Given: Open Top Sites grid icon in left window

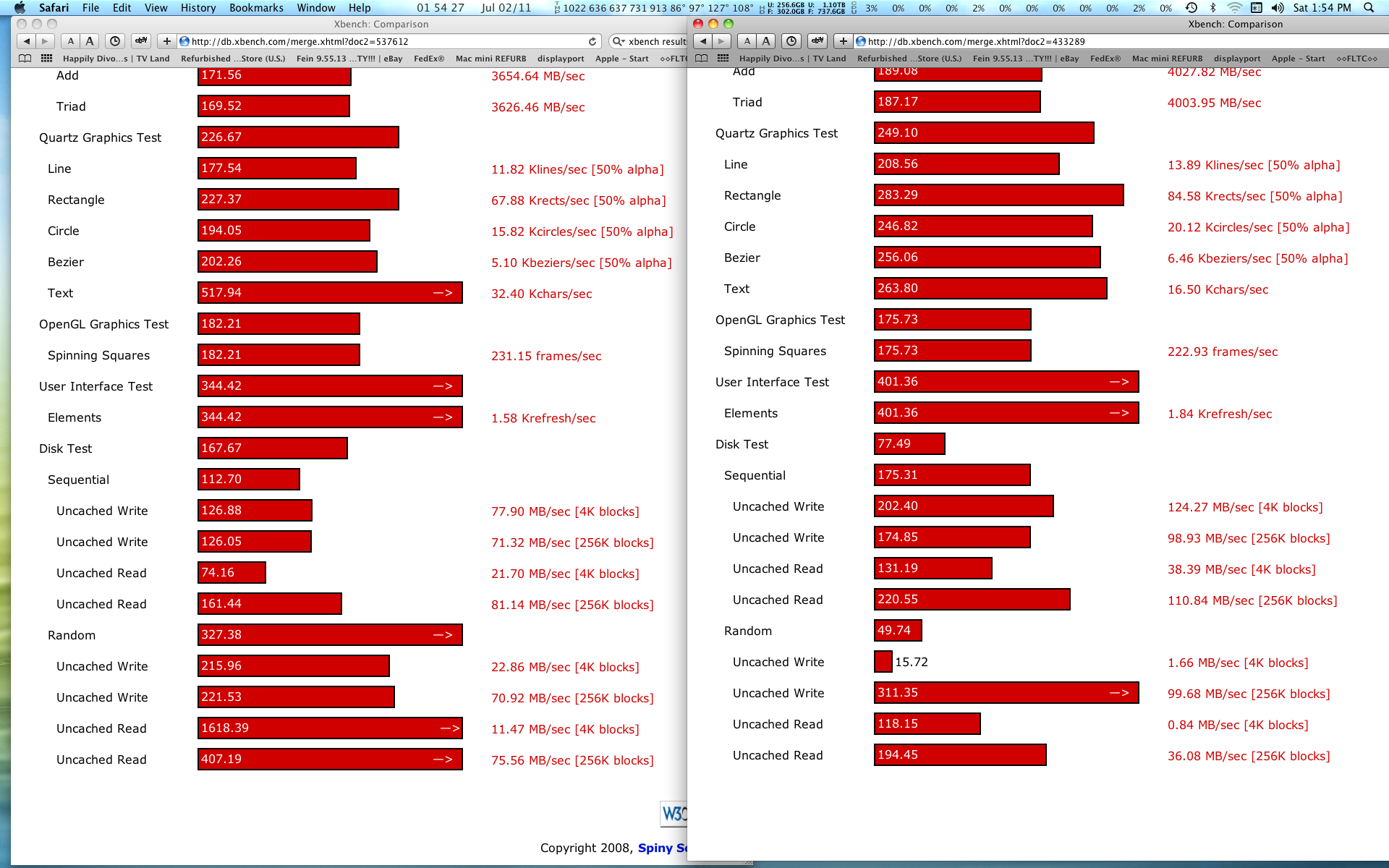Looking at the screenshot, I should pyautogui.click(x=46, y=59).
